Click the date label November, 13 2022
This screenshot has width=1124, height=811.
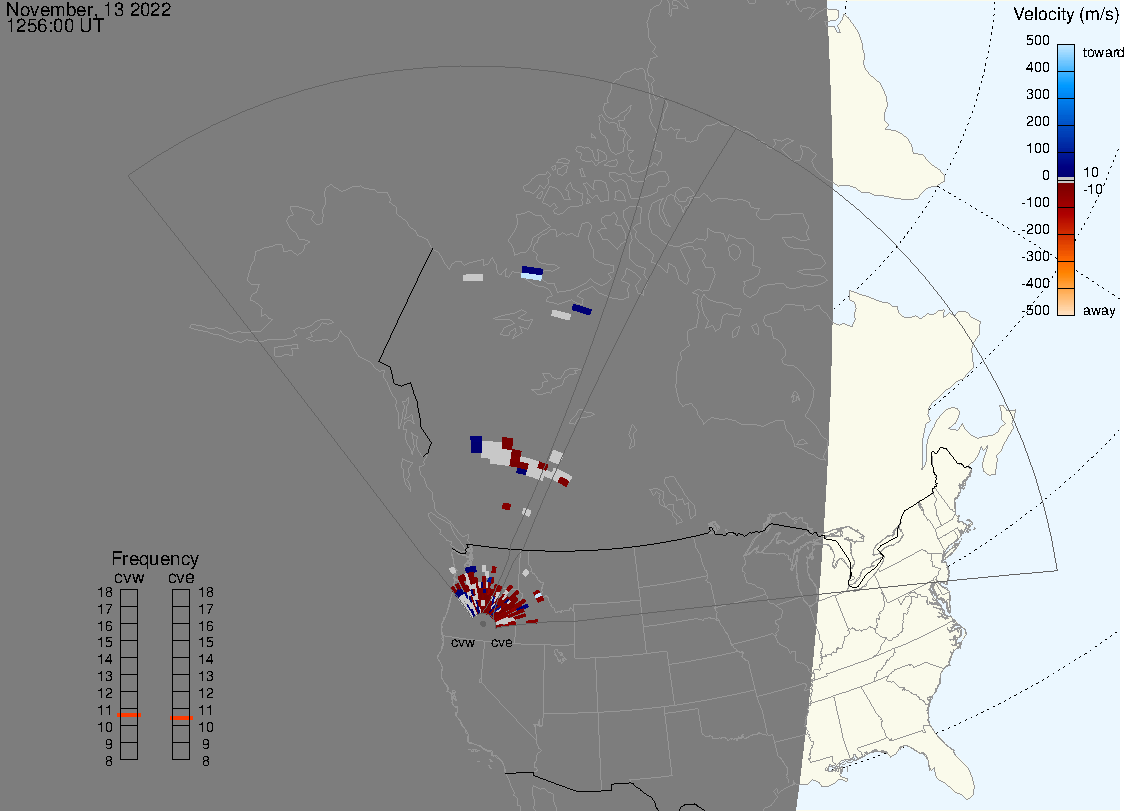[88, 9]
